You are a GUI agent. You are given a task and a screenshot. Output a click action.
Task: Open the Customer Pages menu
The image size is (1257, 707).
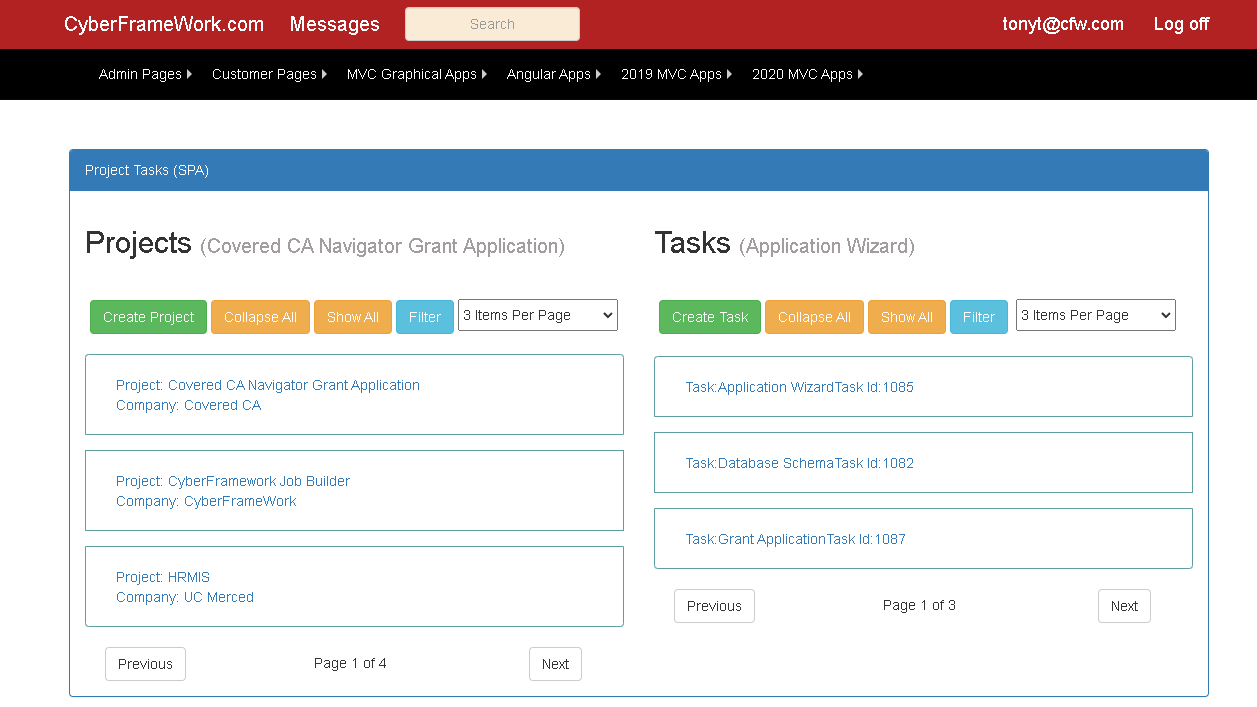269,74
